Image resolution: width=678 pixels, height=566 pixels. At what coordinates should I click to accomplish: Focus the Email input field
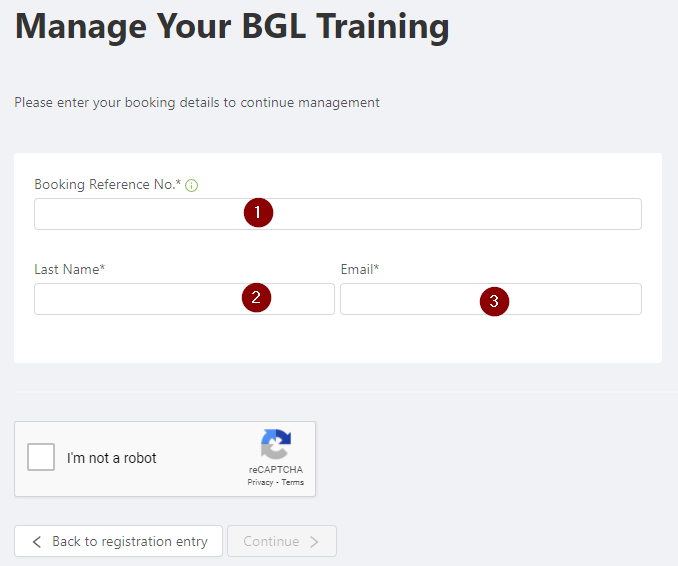pyautogui.click(x=491, y=299)
